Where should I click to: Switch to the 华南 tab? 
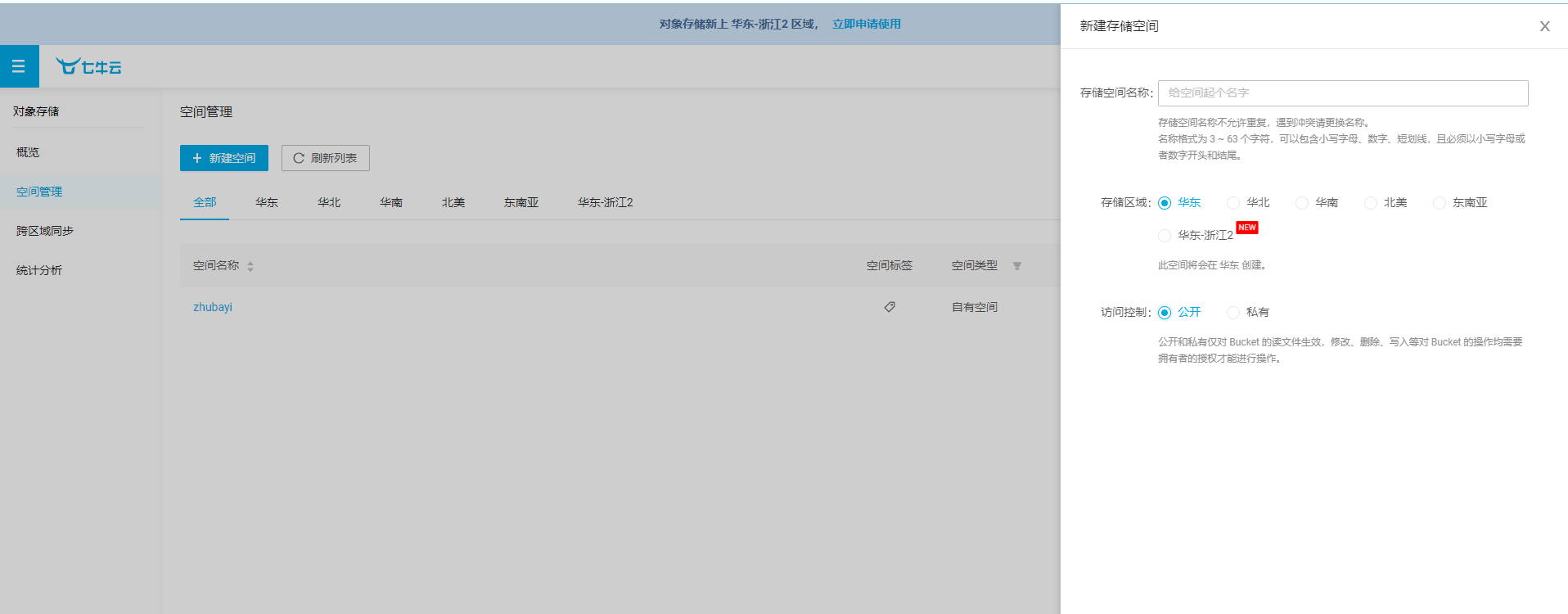click(x=391, y=202)
